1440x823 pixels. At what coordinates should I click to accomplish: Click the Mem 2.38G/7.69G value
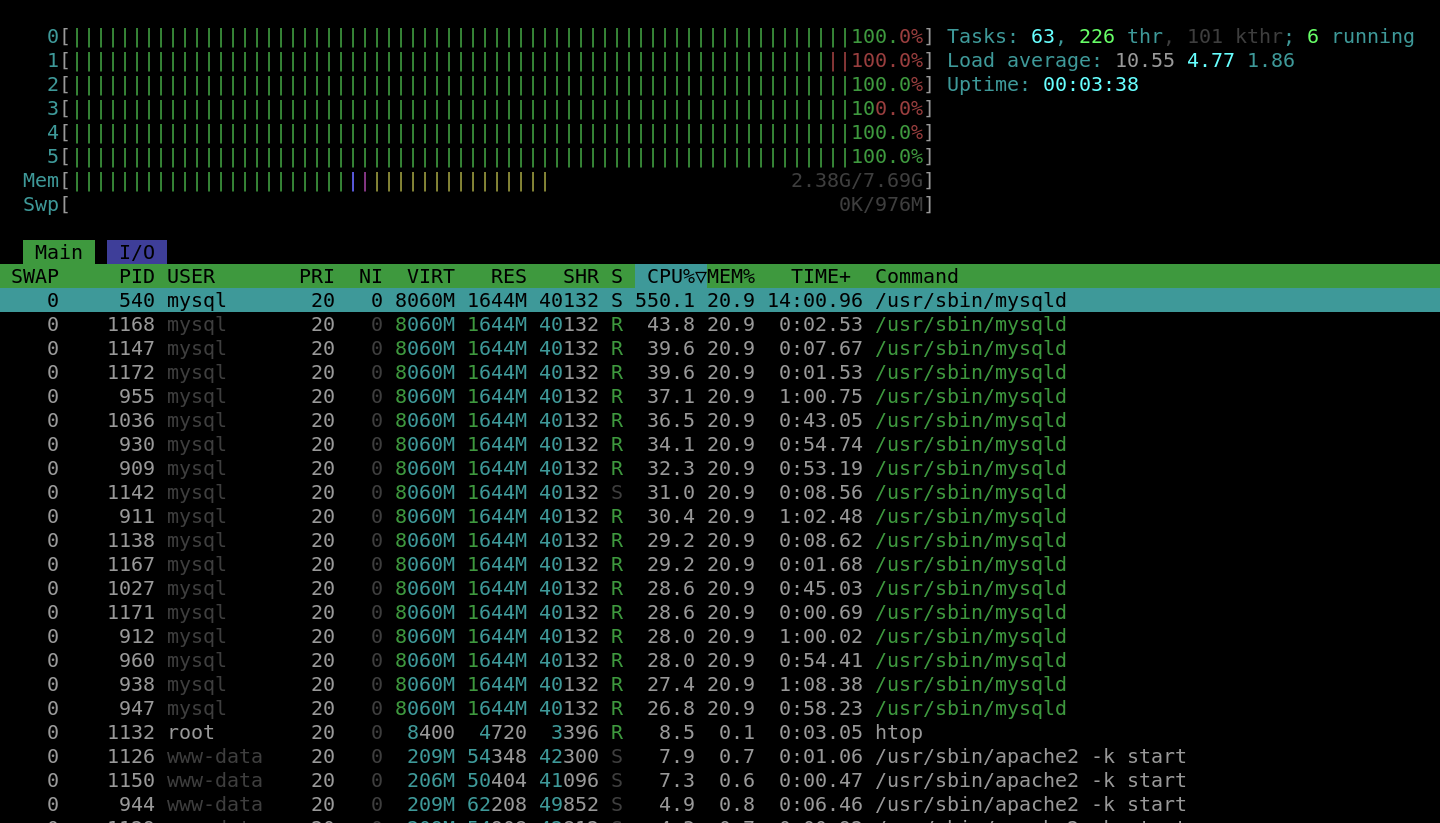coord(857,180)
